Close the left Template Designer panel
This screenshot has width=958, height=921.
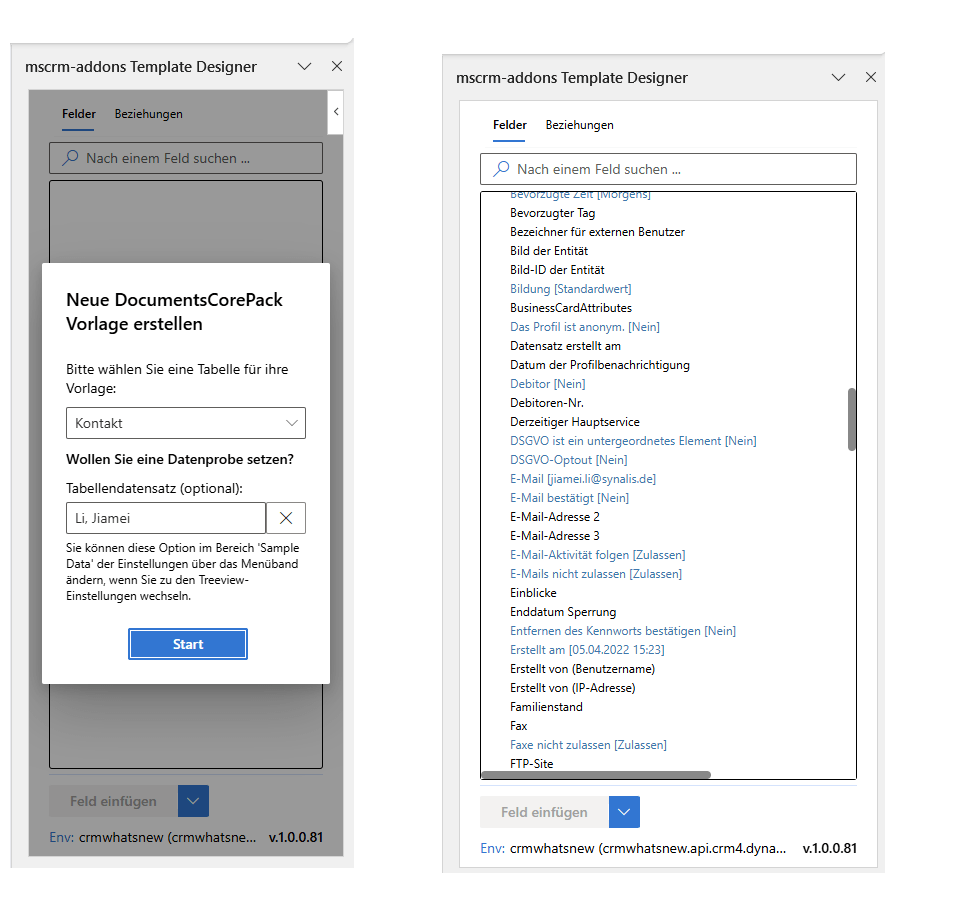(337, 66)
